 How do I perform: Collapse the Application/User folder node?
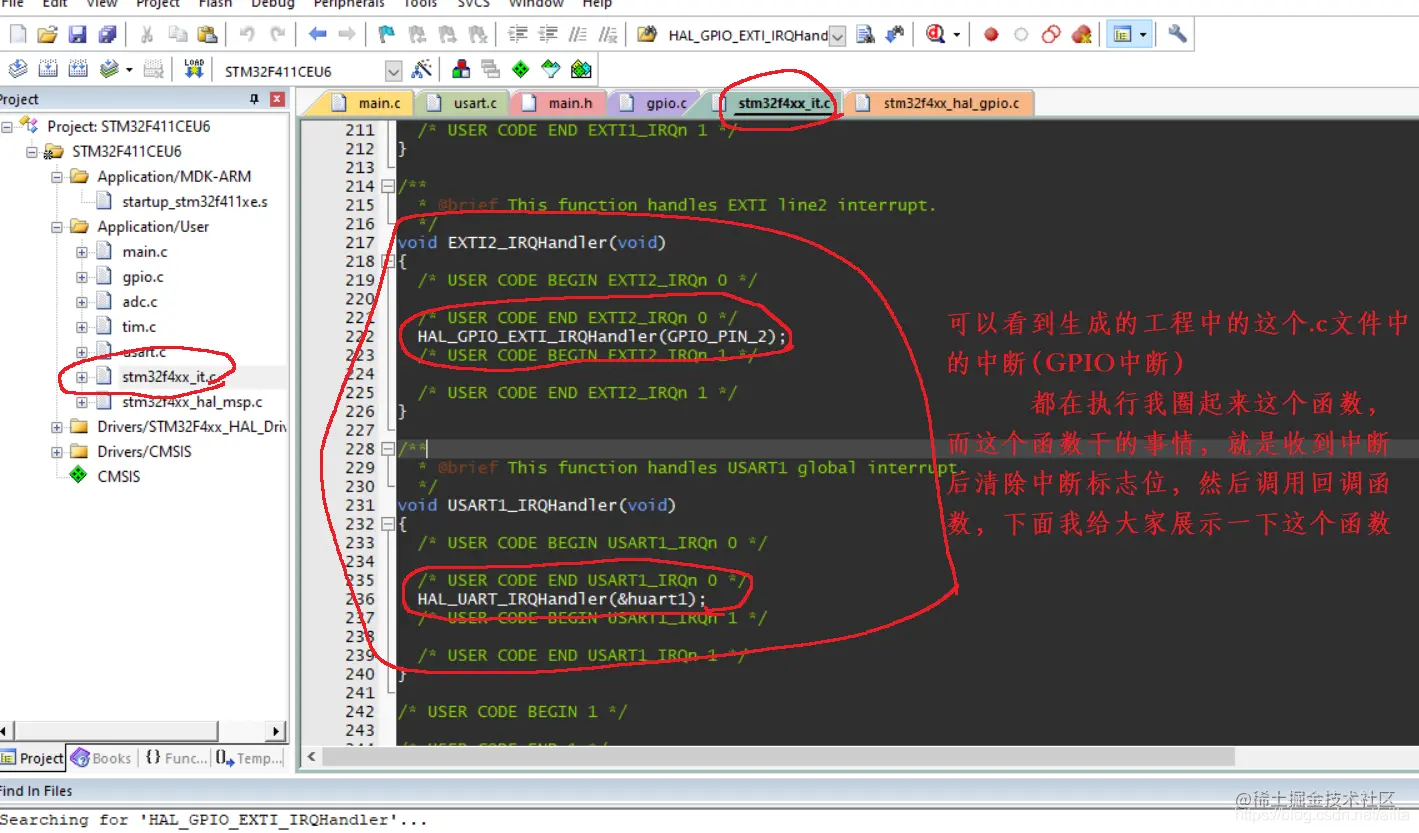[57, 227]
